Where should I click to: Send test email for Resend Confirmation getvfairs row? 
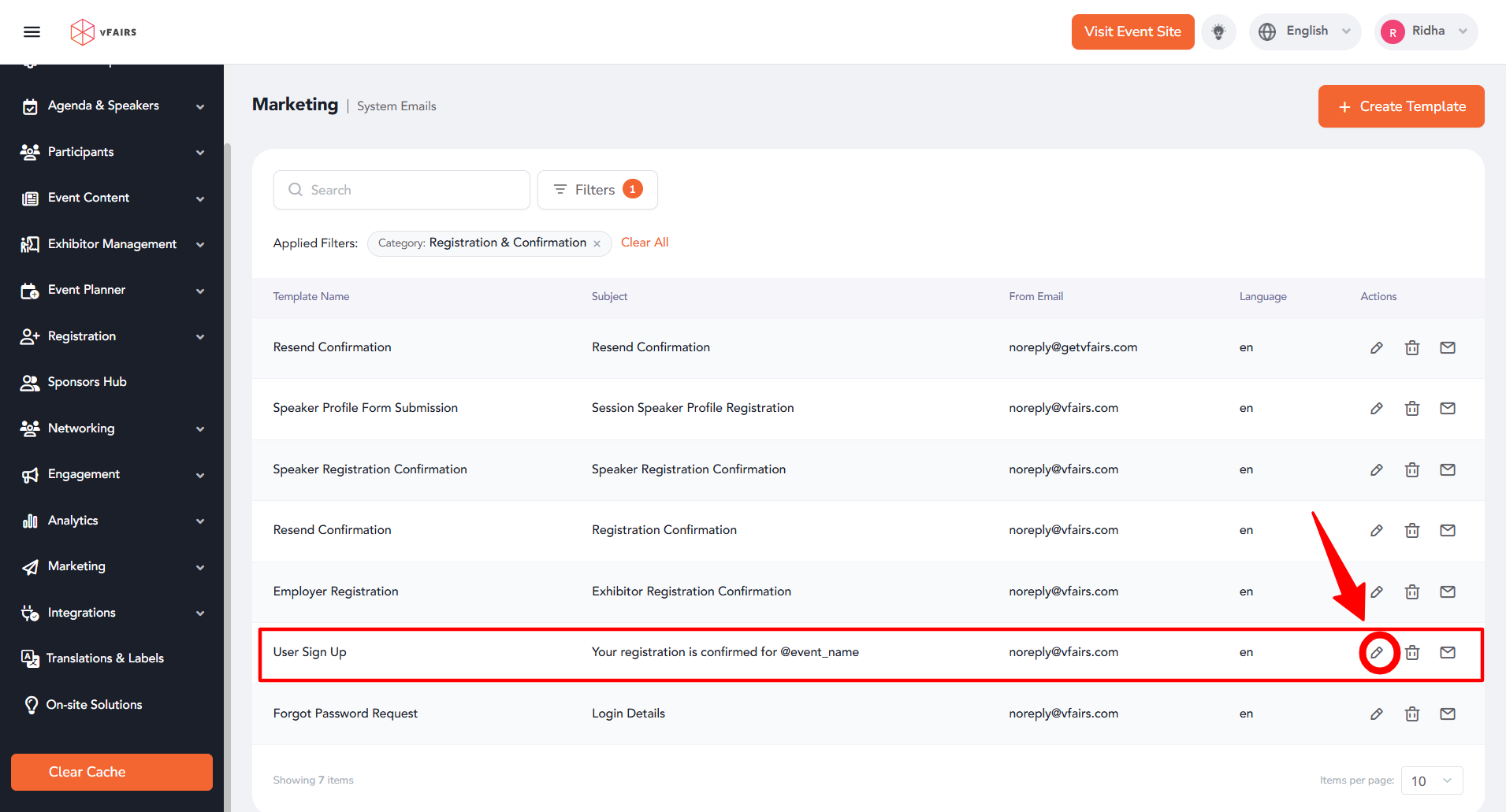click(x=1447, y=347)
